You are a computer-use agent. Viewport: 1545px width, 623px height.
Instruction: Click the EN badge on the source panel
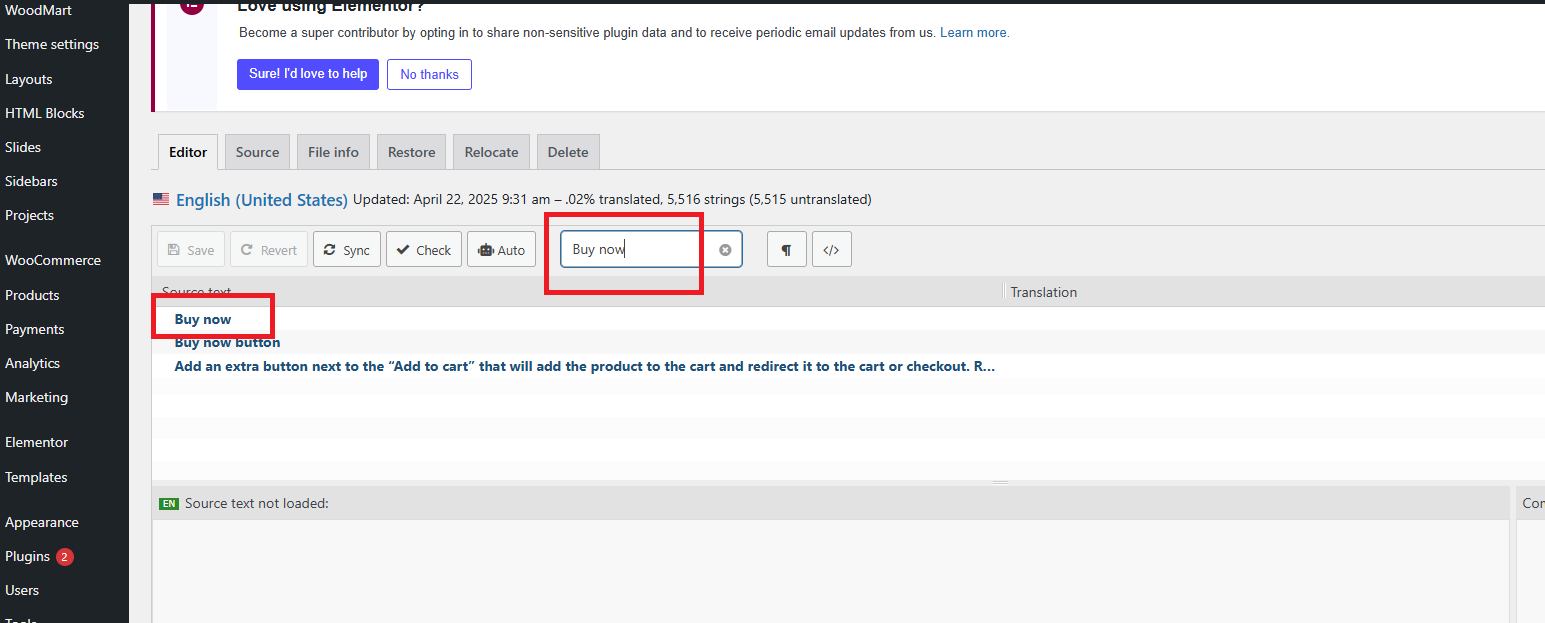tap(169, 503)
